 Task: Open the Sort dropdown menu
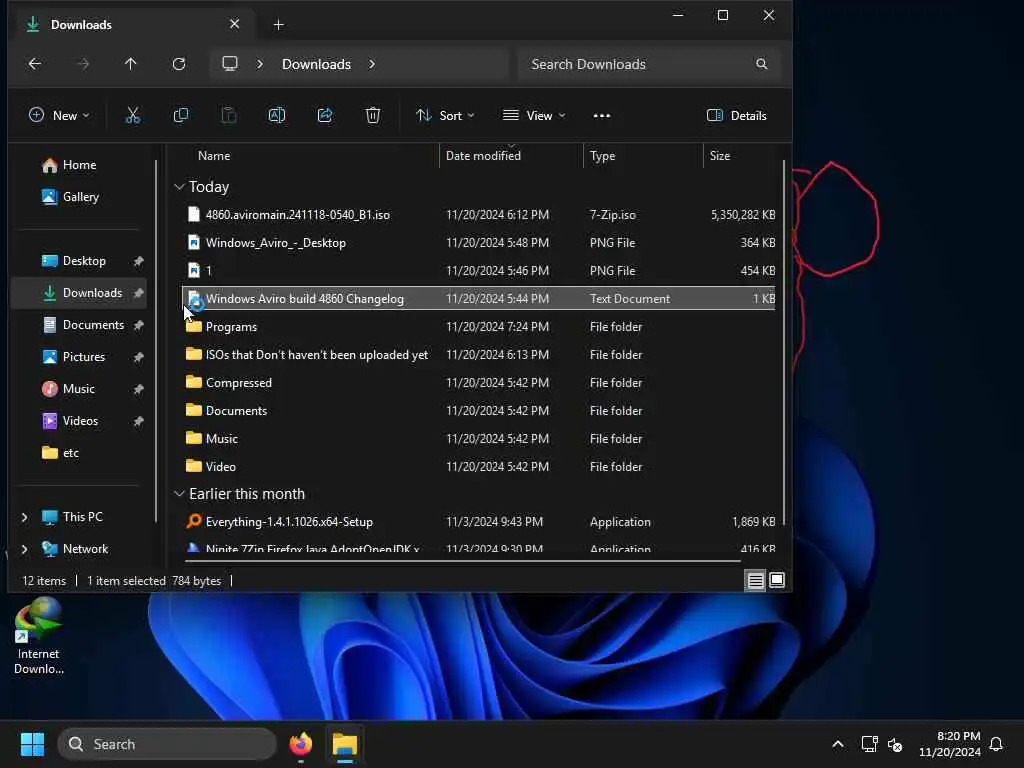[445, 116]
